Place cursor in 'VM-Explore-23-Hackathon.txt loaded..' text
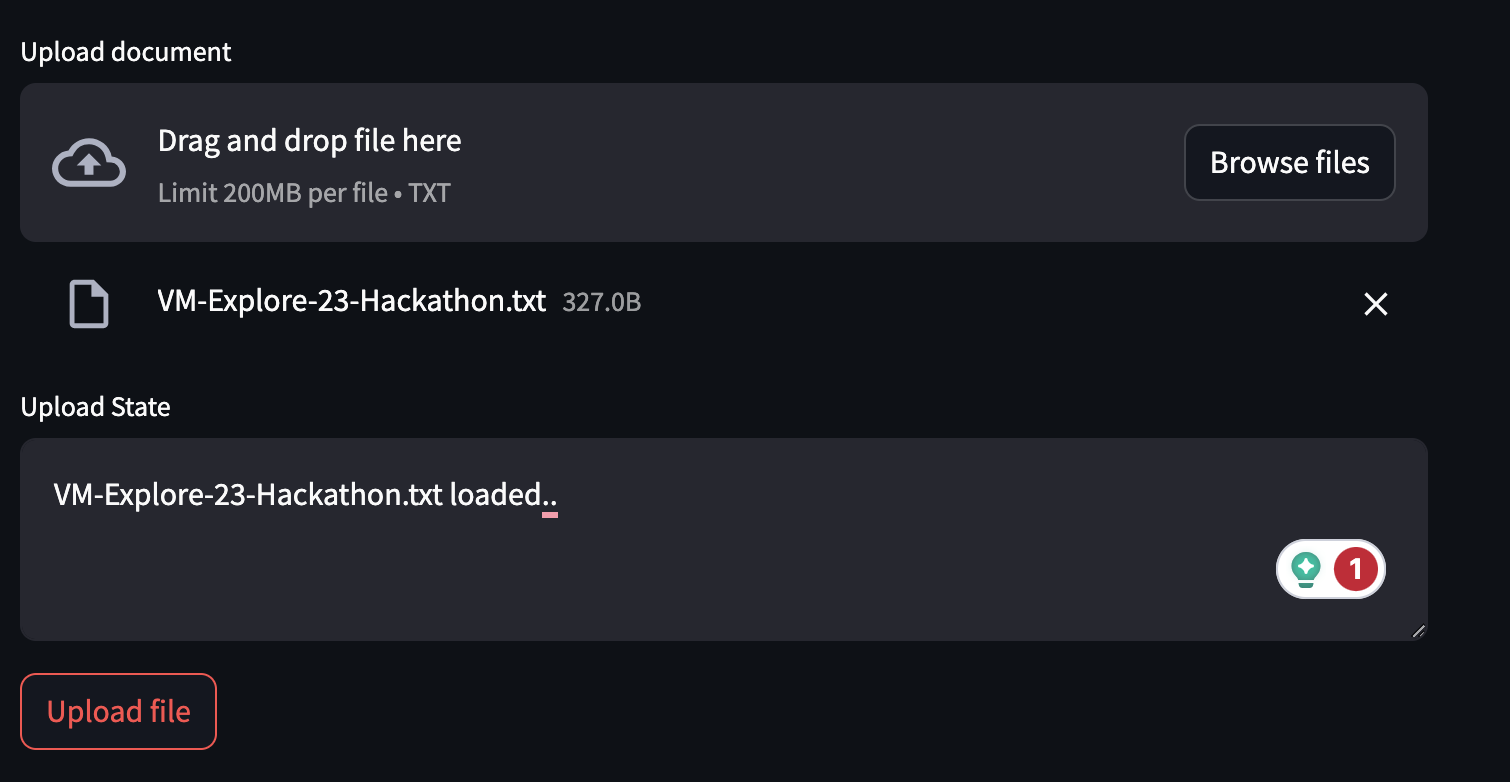Screen dimensions: 1510x782 point(305,494)
